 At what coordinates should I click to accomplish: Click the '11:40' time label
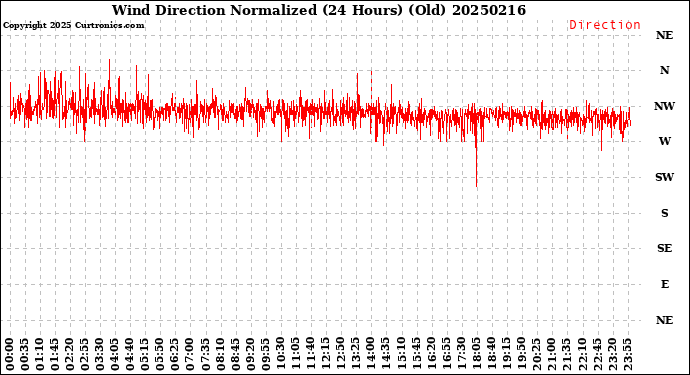[311, 355]
